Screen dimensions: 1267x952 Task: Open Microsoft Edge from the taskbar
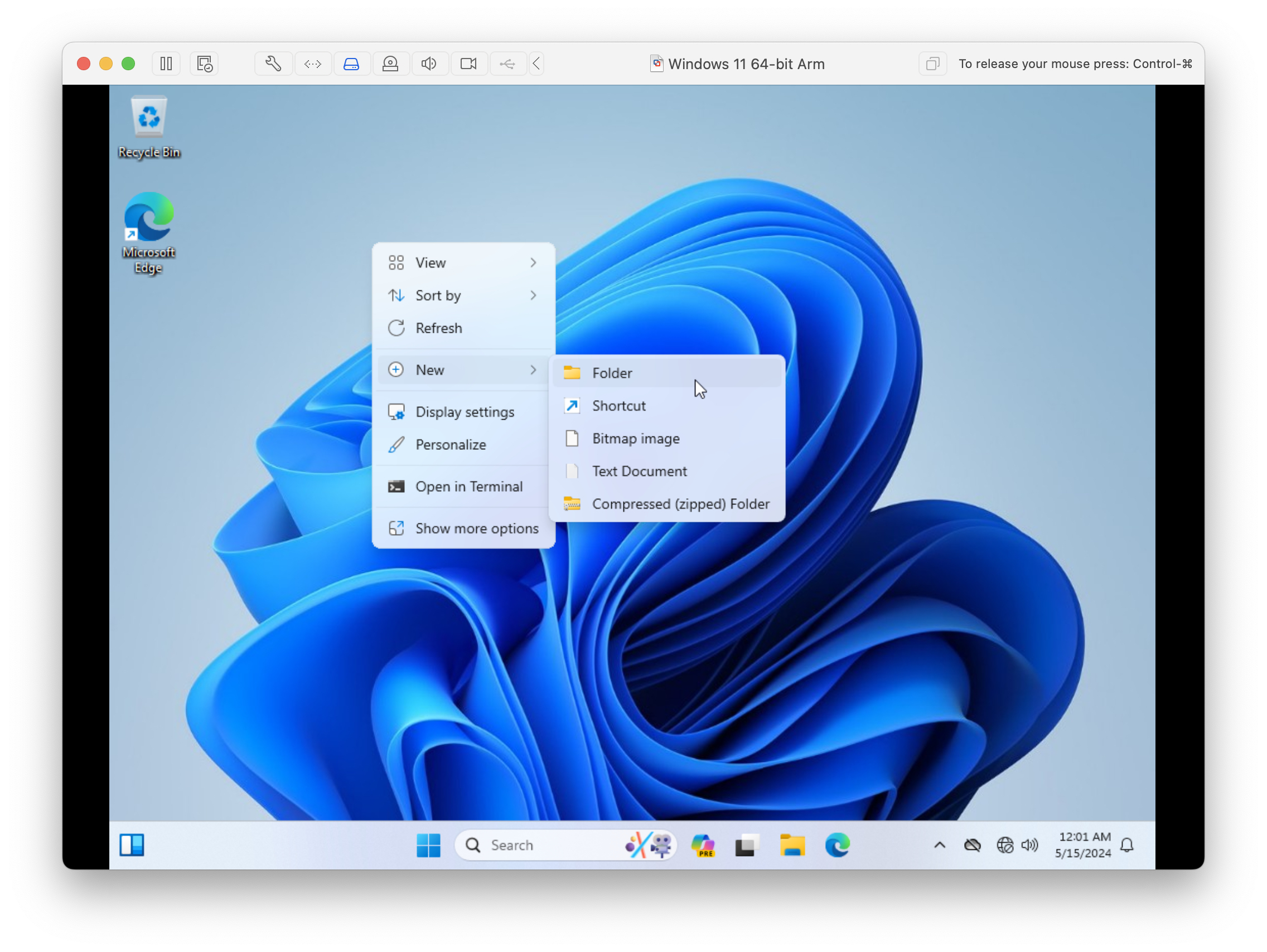point(838,846)
